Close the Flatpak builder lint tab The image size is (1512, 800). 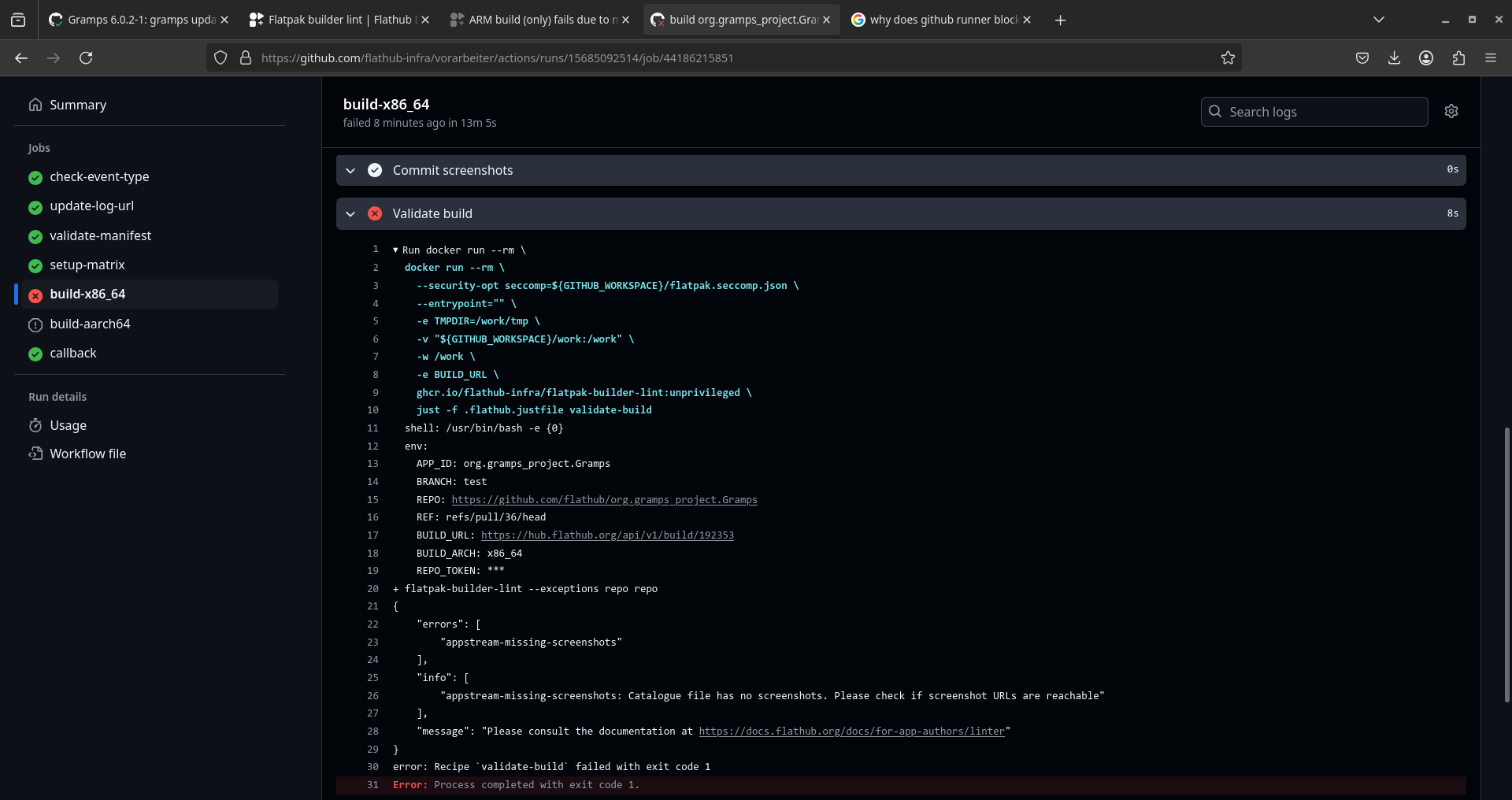[x=425, y=20]
